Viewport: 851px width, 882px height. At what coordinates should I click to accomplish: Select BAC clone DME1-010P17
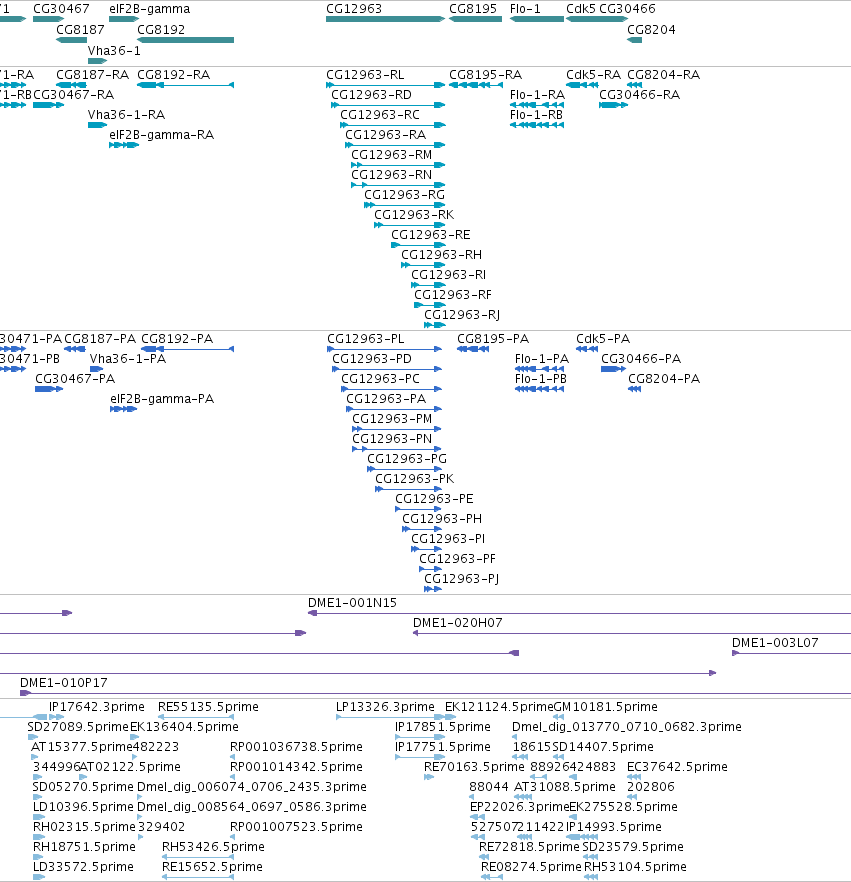coord(435,693)
